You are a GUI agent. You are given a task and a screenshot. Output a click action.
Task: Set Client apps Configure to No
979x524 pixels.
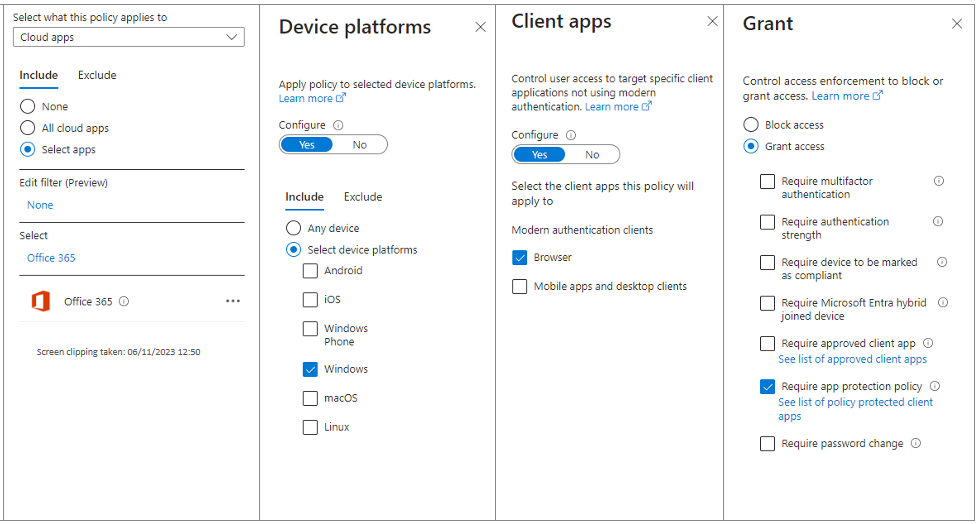coord(592,155)
